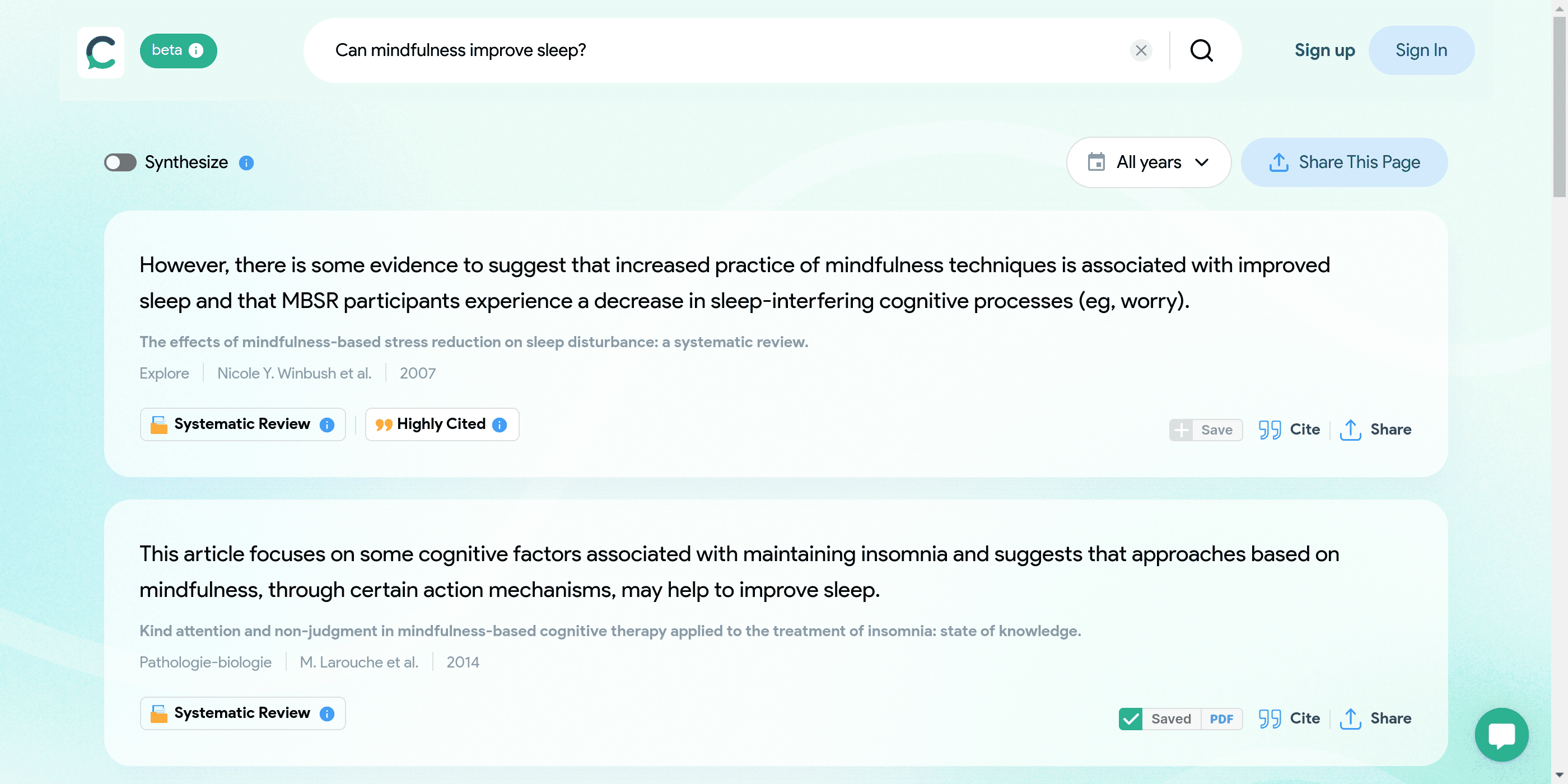
Task: Share the Winbush 2007 result
Action: [1375, 430]
